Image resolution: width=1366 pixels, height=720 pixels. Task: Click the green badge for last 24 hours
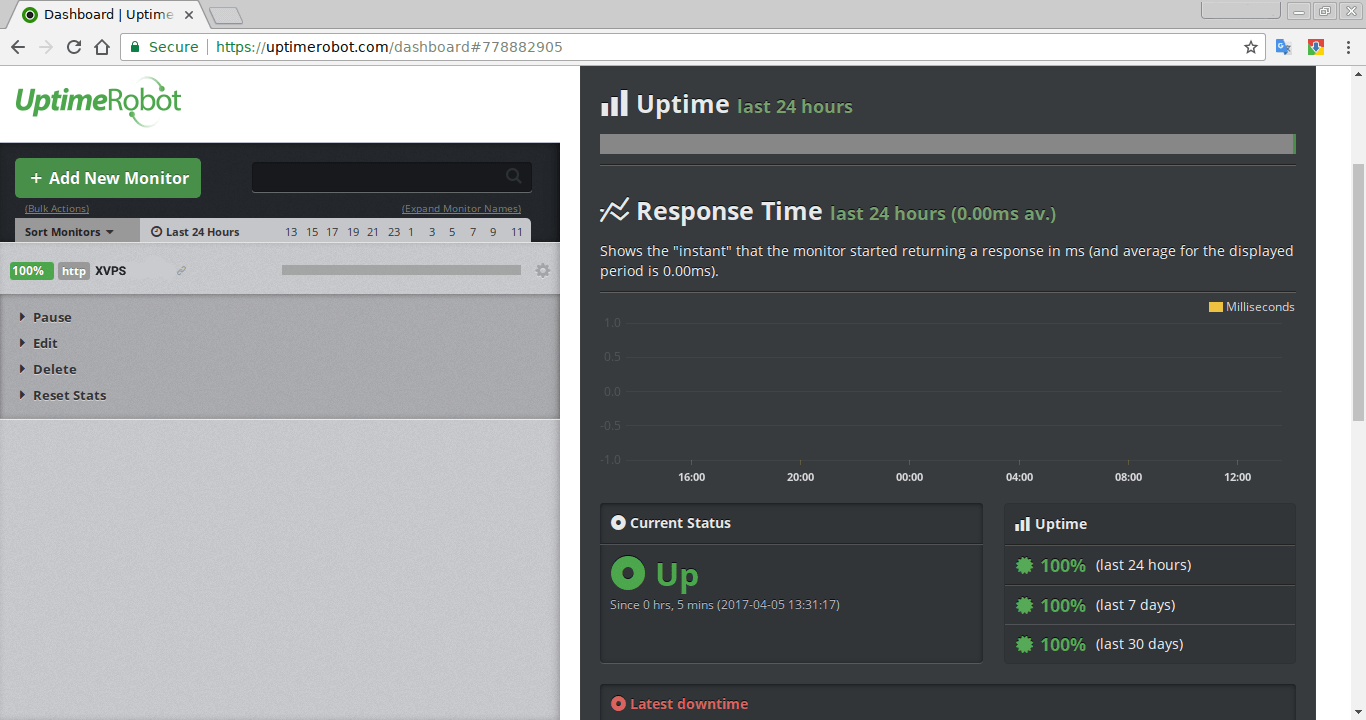click(x=1024, y=565)
